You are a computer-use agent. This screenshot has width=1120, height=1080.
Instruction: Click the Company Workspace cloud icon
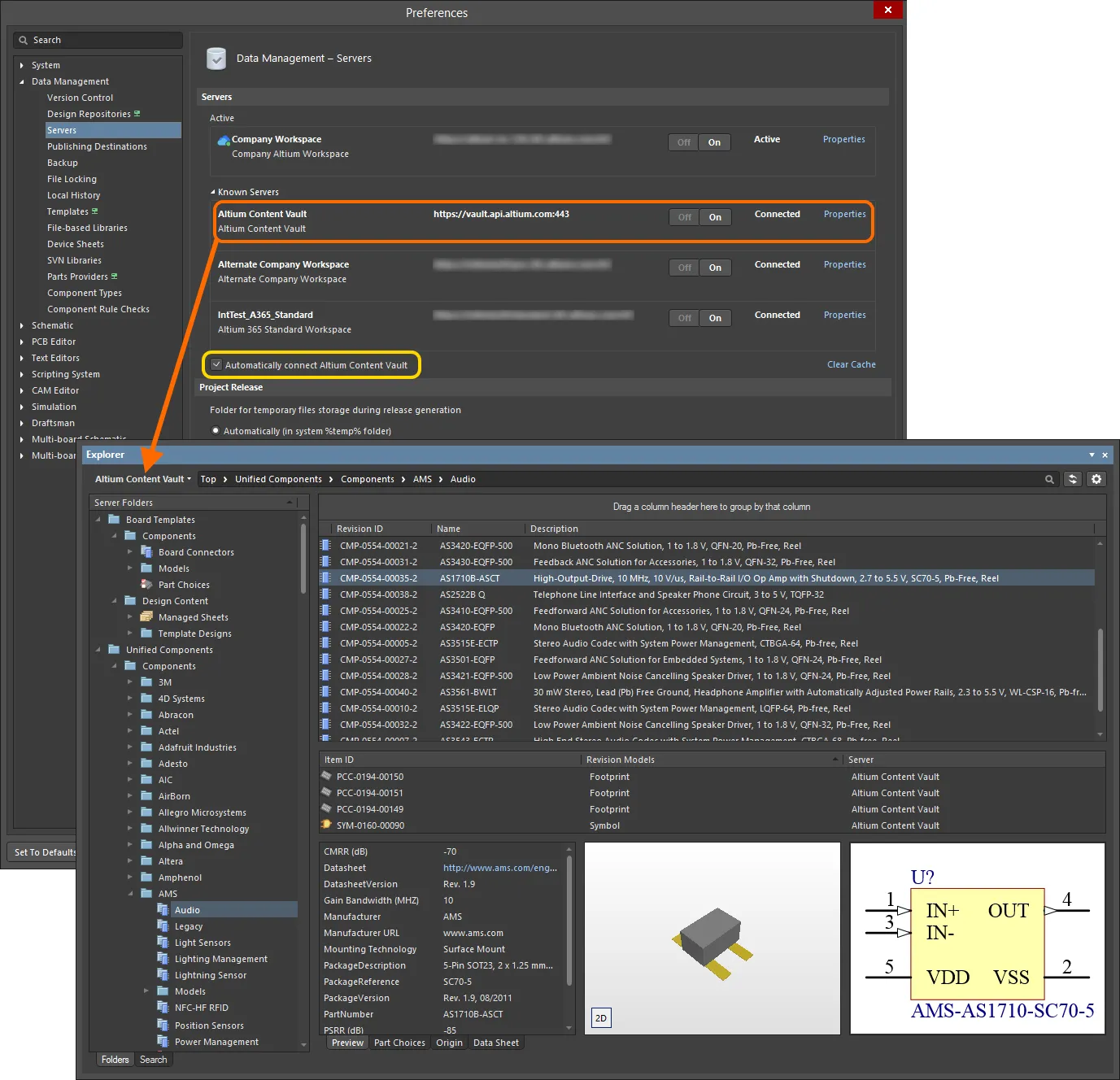click(x=224, y=141)
